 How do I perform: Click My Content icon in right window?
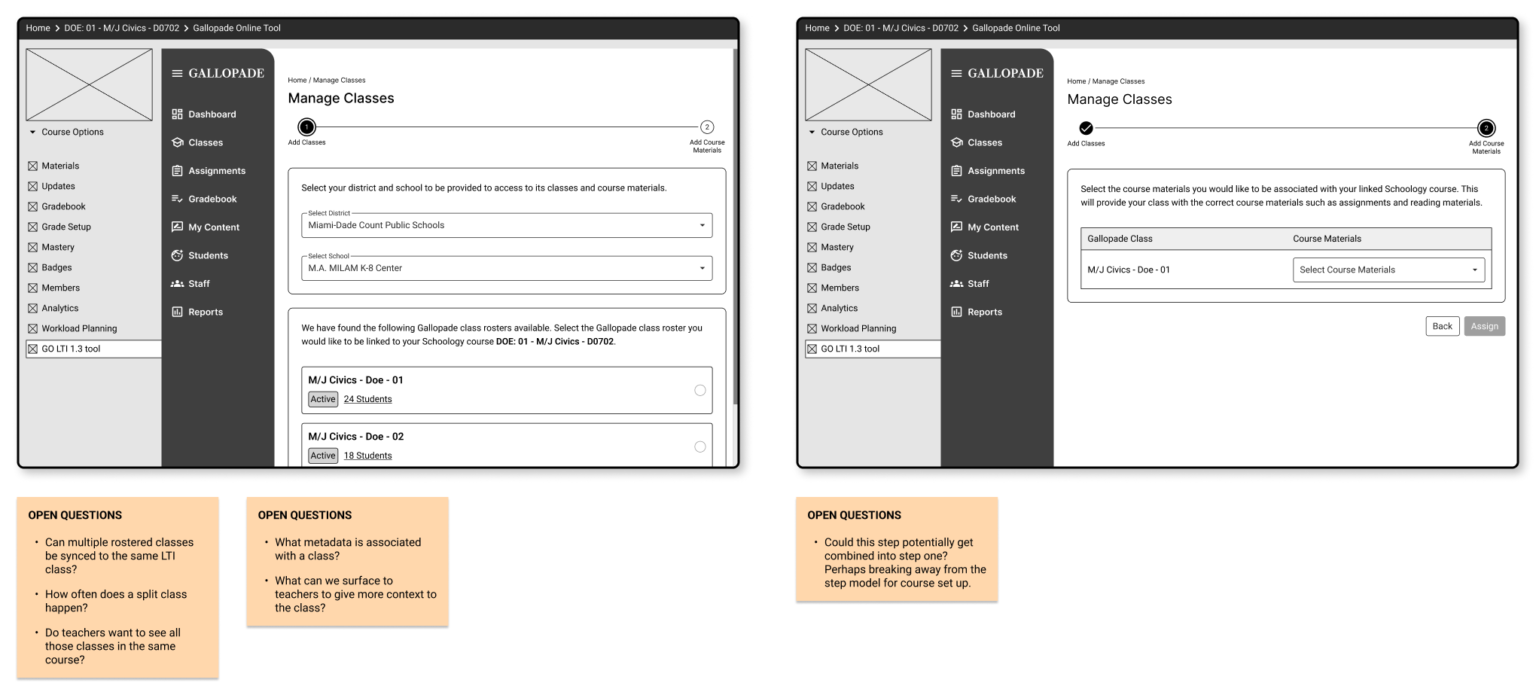pyautogui.click(x=956, y=227)
